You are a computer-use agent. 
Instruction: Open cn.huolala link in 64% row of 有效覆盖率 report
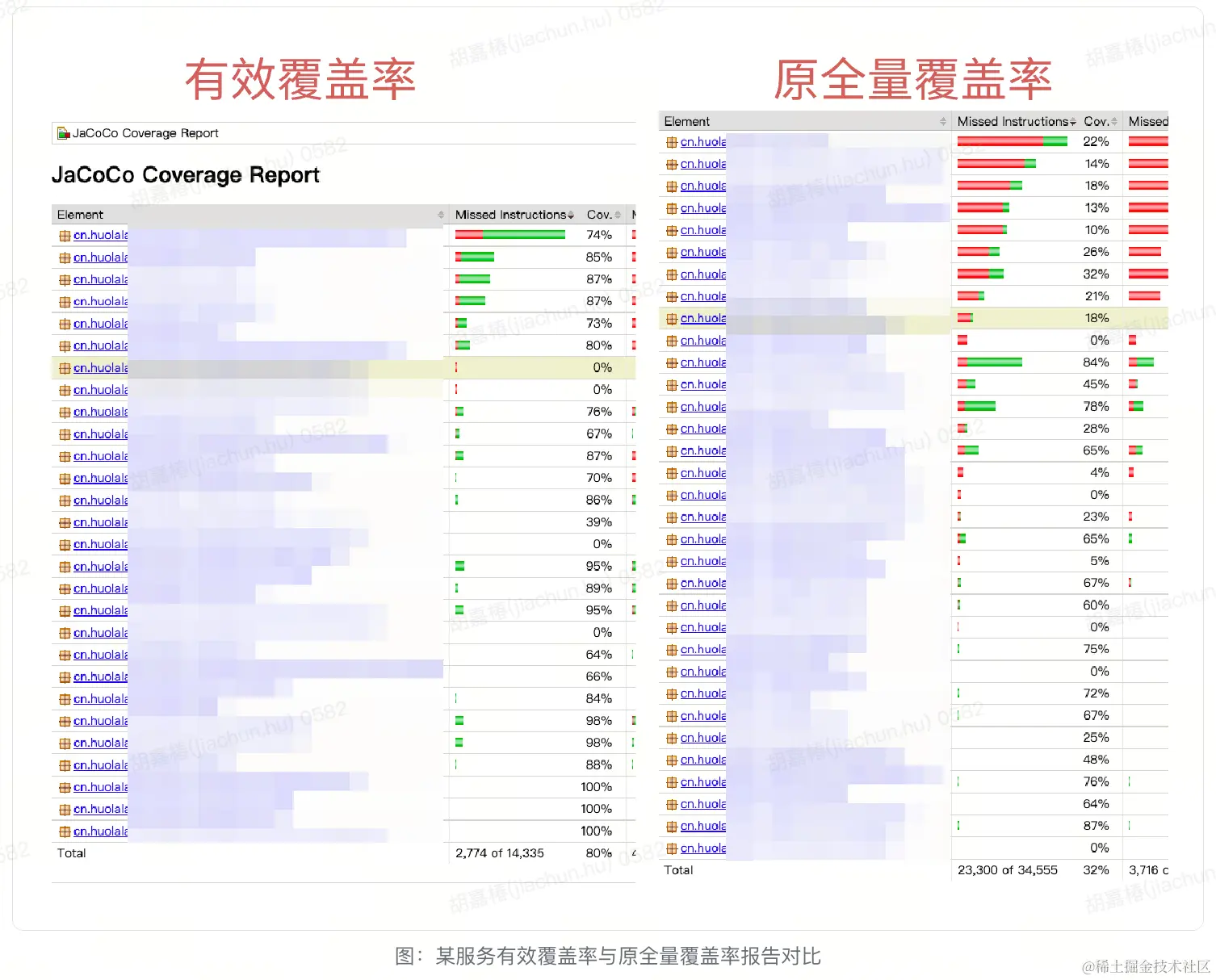tap(100, 655)
